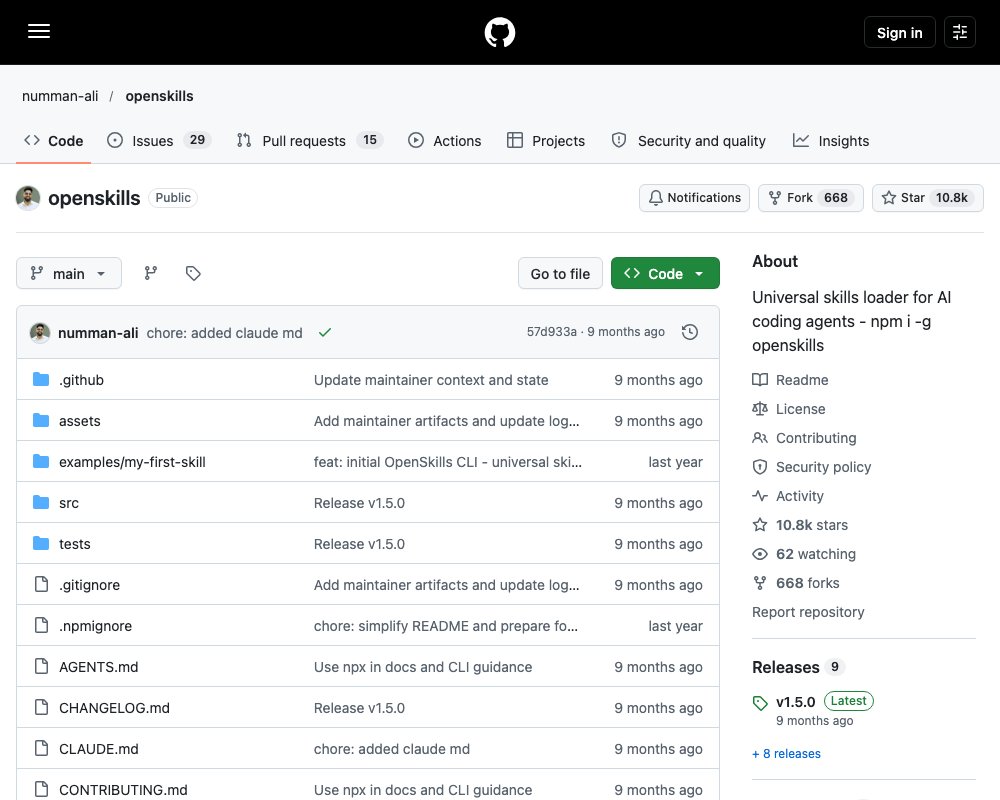This screenshot has width=1000, height=800.
Task: Click the src folder icon
Action: click(41, 503)
